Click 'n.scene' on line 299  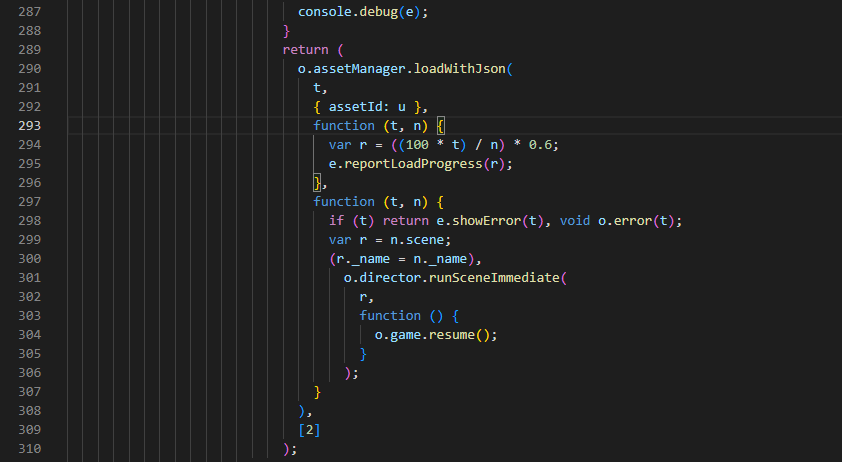tap(417, 240)
